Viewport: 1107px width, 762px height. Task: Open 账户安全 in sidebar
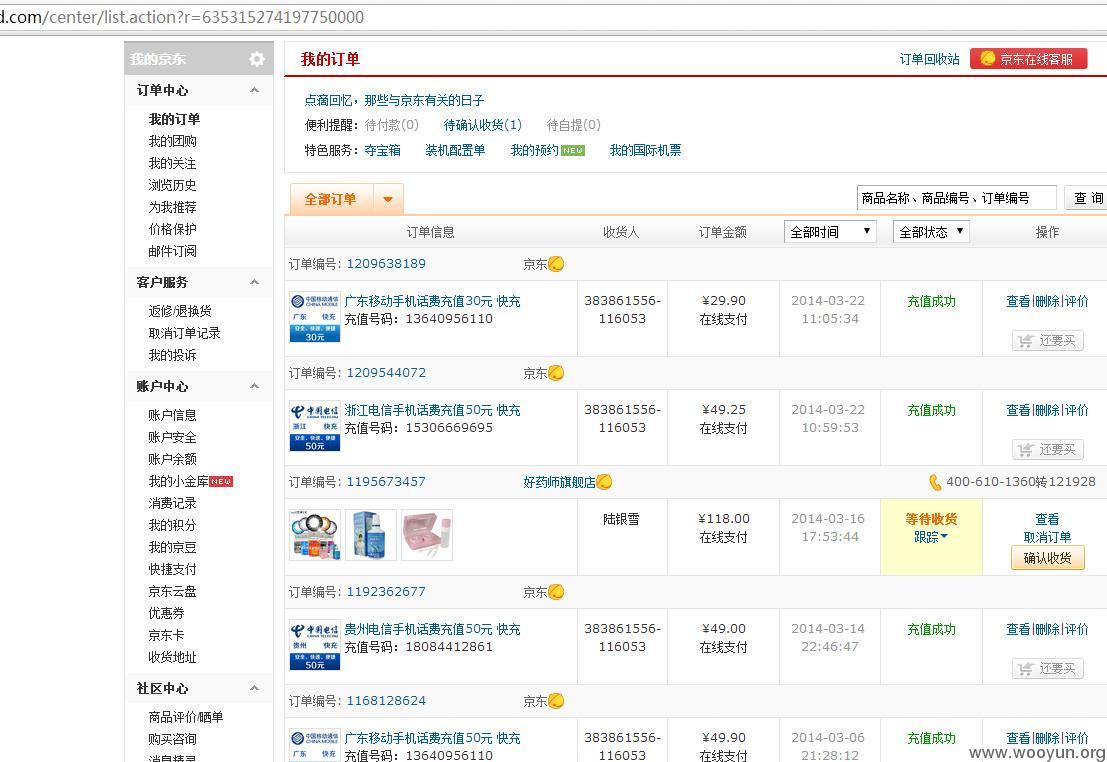[172, 437]
